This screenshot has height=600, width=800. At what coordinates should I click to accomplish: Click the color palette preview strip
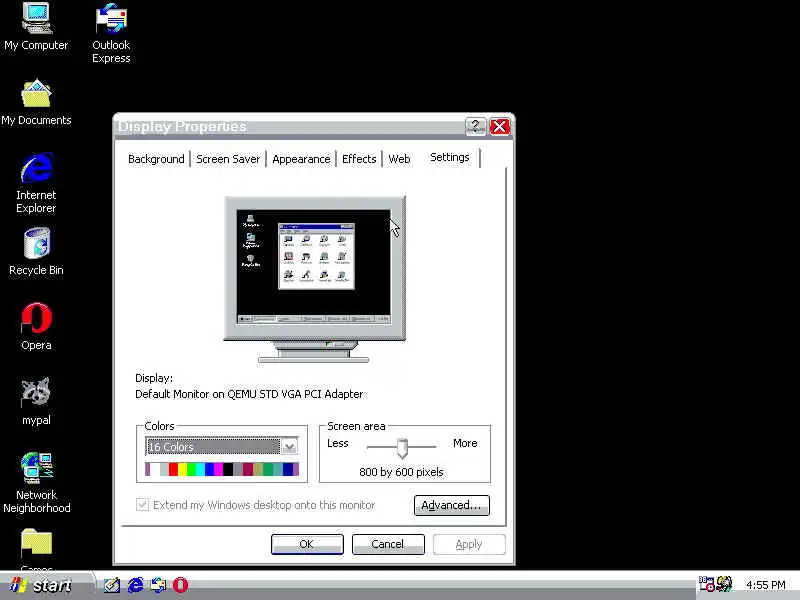coord(222,469)
